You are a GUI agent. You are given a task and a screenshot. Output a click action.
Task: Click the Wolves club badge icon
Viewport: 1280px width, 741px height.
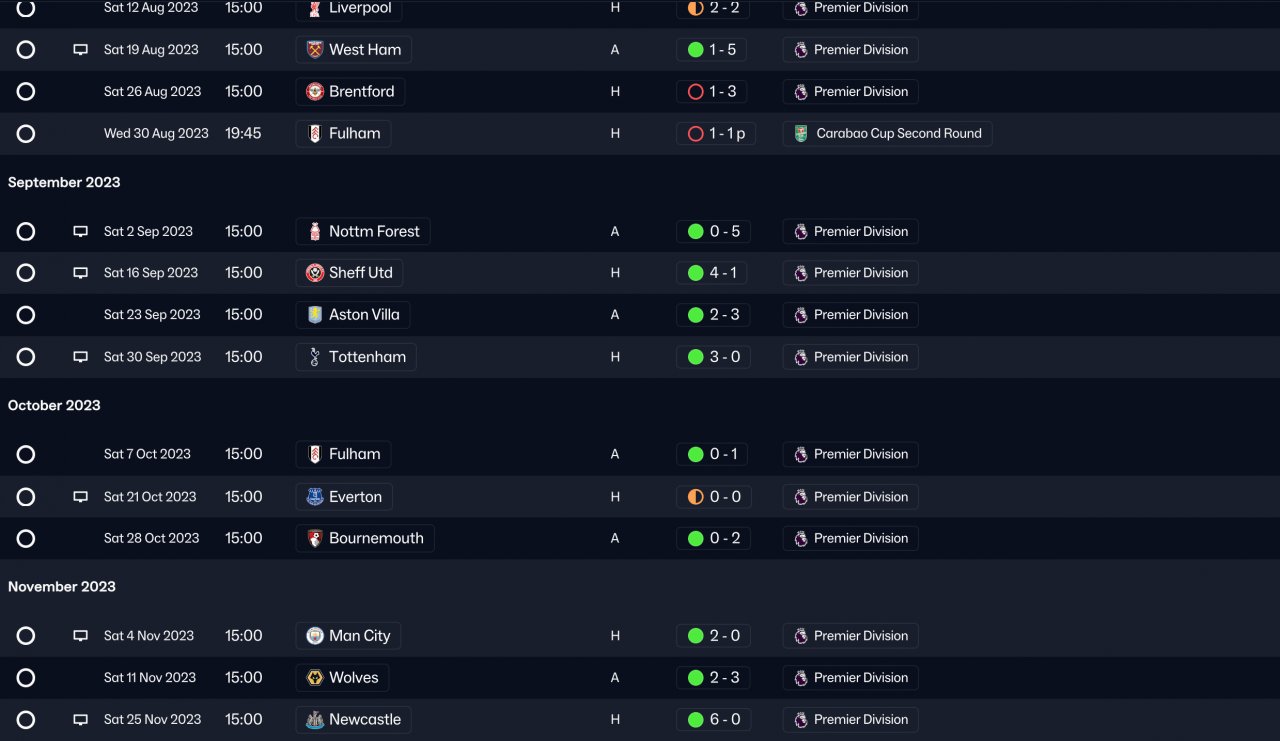(x=315, y=678)
